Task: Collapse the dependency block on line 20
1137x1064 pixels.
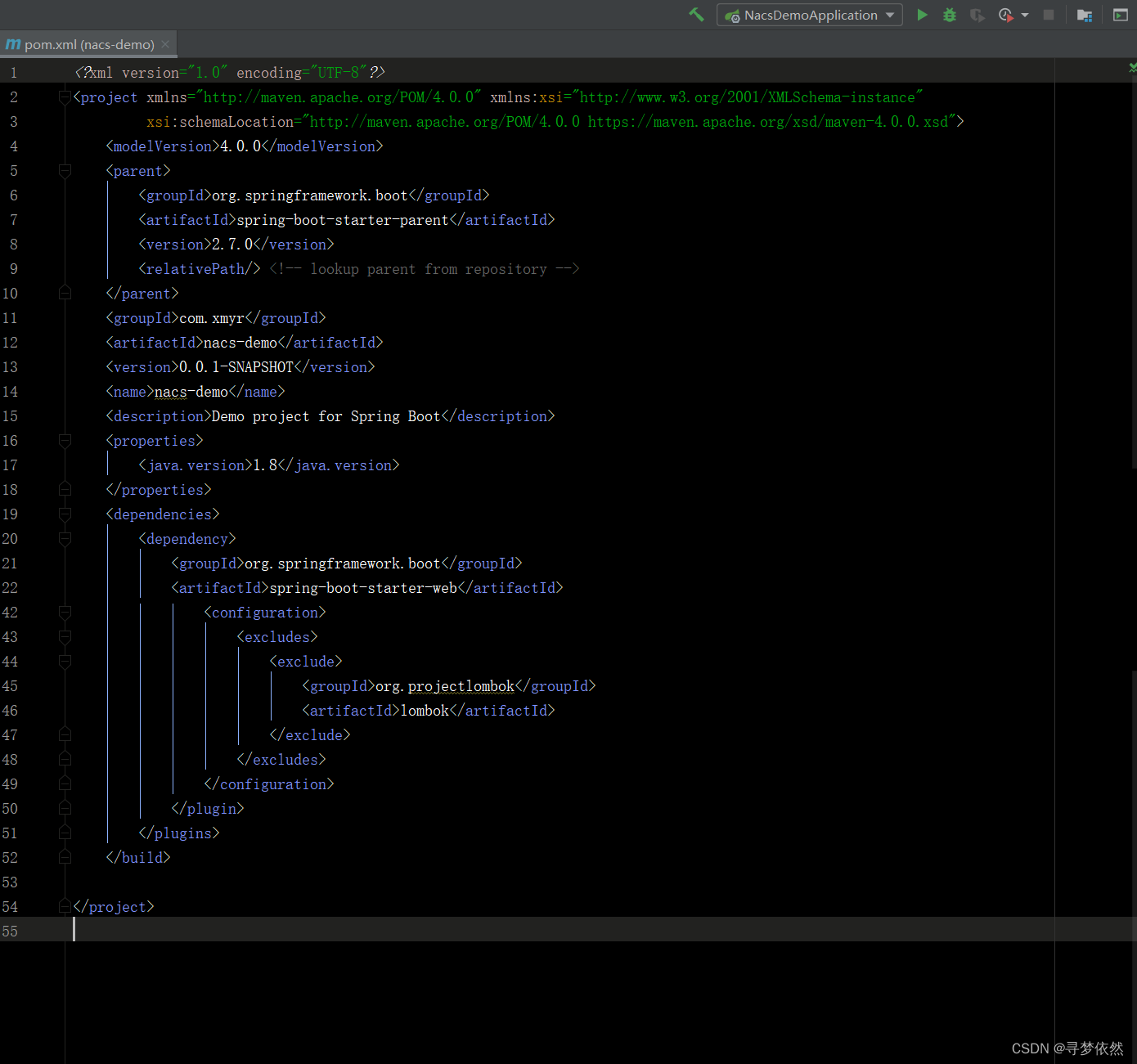Action: [65, 539]
